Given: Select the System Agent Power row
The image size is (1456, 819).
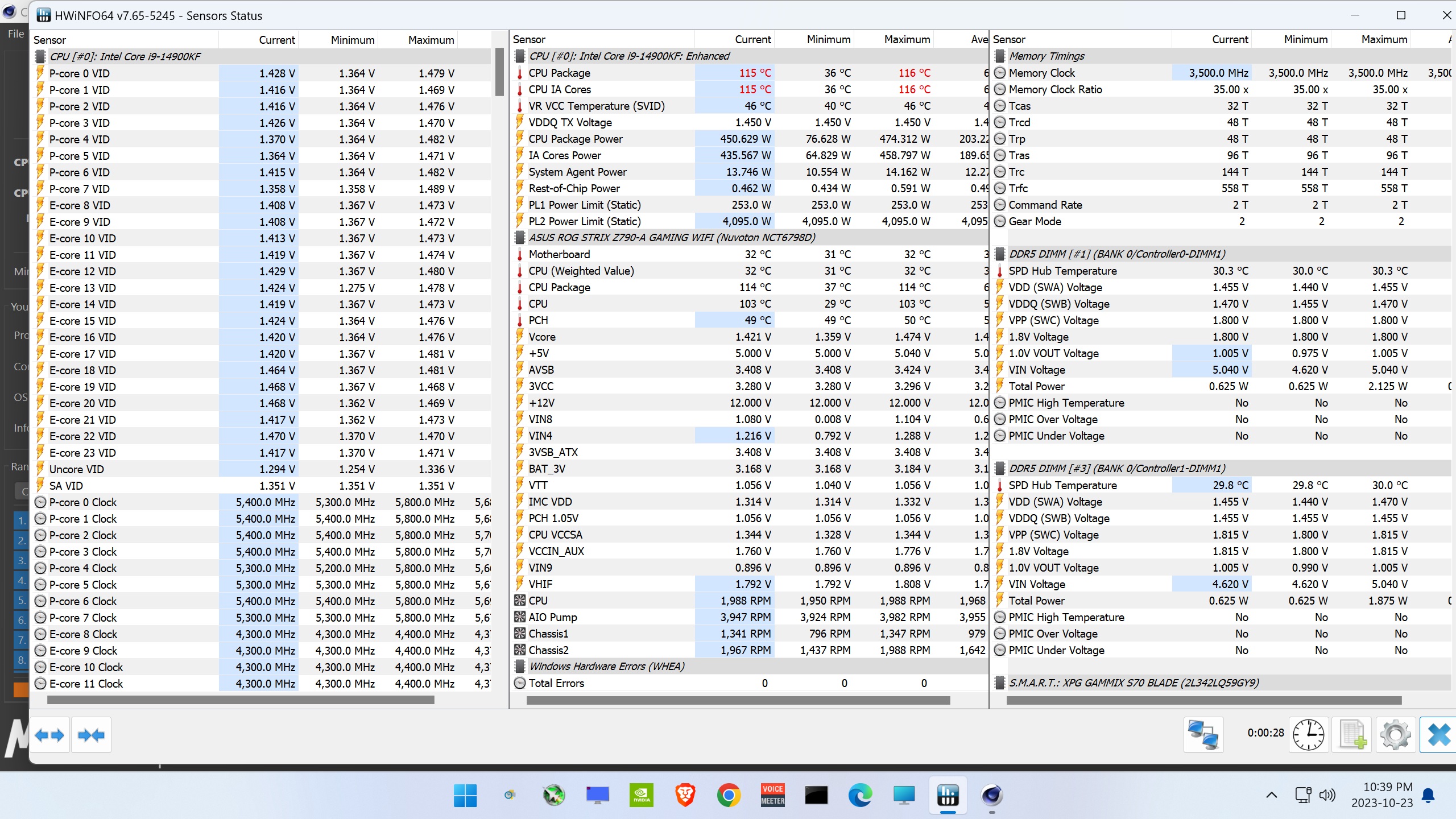Looking at the screenshot, I should click(750, 172).
